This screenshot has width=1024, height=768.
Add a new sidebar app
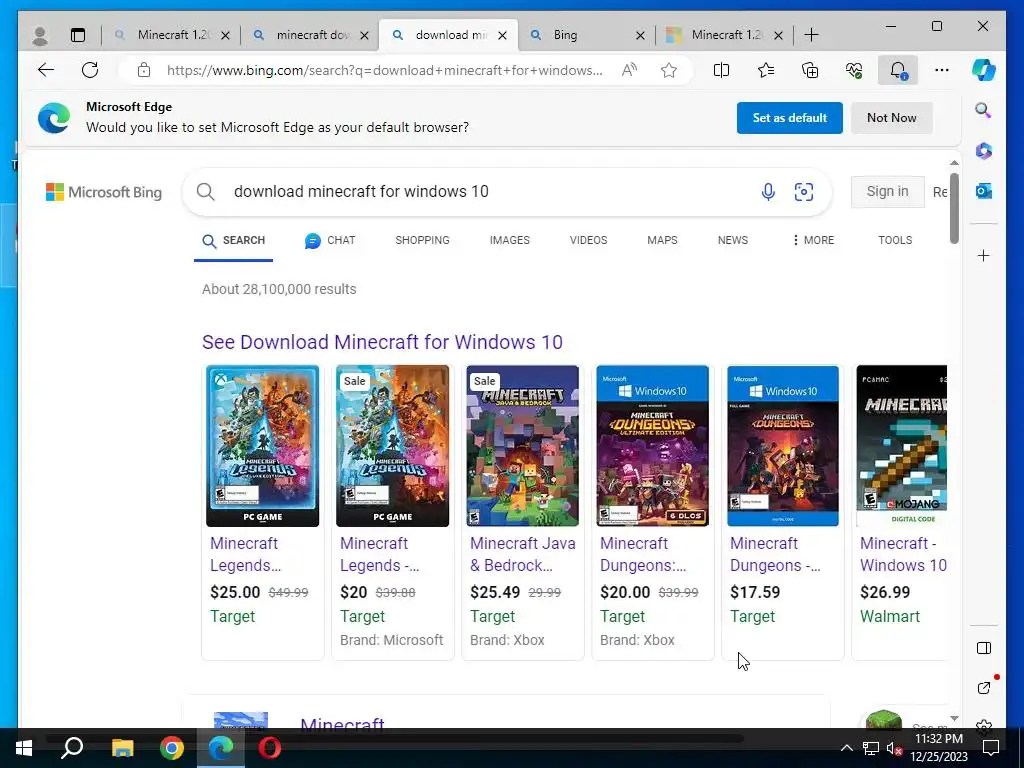click(x=984, y=255)
